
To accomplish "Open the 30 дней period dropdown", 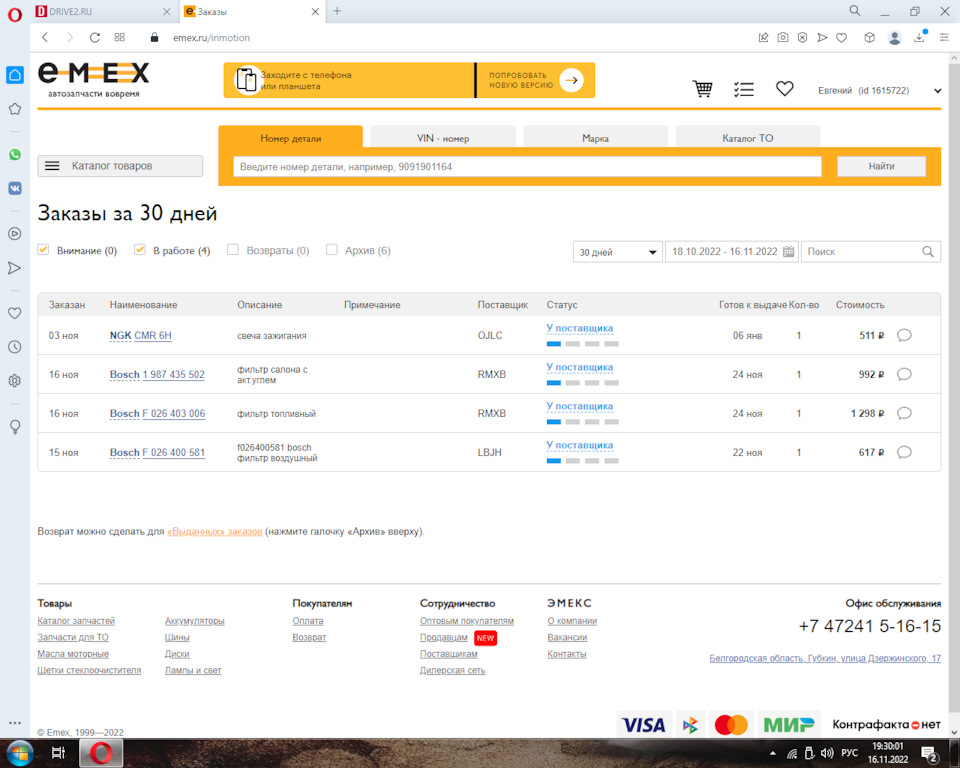I will coord(617,252).
